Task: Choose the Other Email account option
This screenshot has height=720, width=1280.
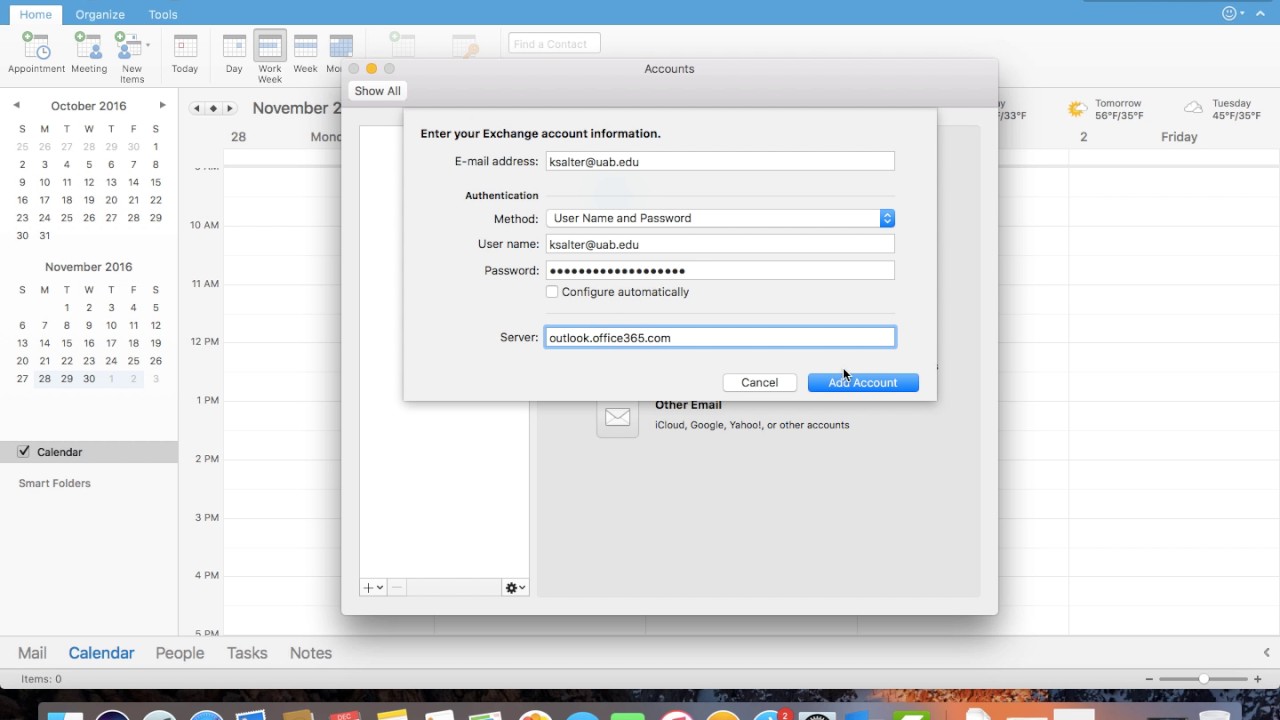Action: (x=723, y=415)
